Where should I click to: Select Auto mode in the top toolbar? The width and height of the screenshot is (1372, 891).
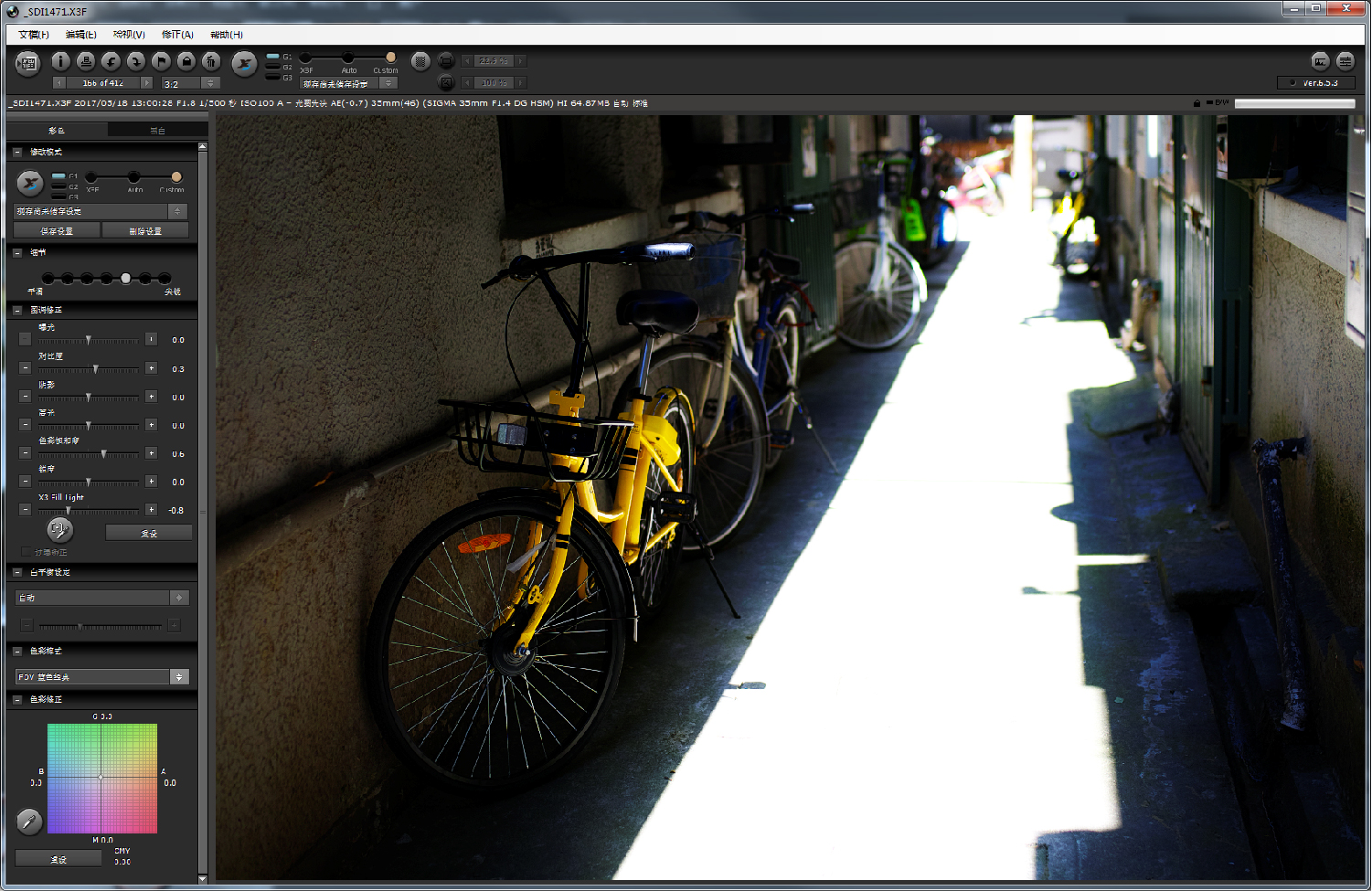348,58
